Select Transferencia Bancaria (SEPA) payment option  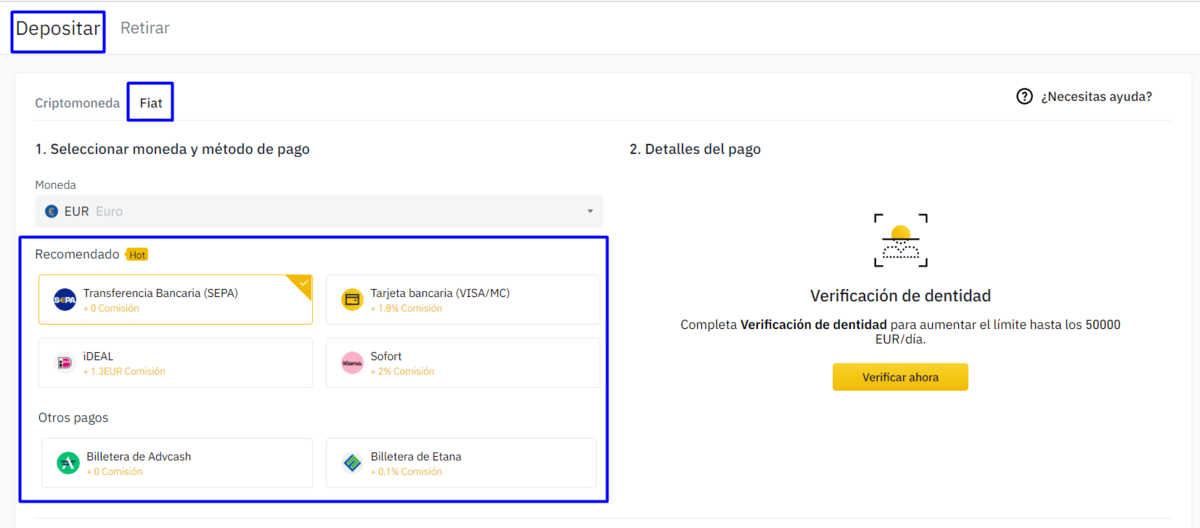pyautogui.click(x=175, y=300)
